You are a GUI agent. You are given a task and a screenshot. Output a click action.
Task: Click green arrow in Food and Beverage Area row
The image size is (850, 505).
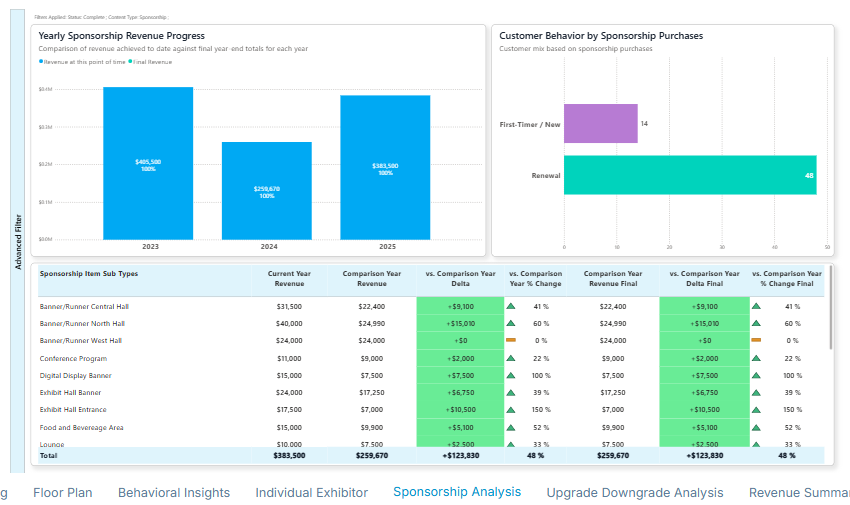(x=511, y=428)
